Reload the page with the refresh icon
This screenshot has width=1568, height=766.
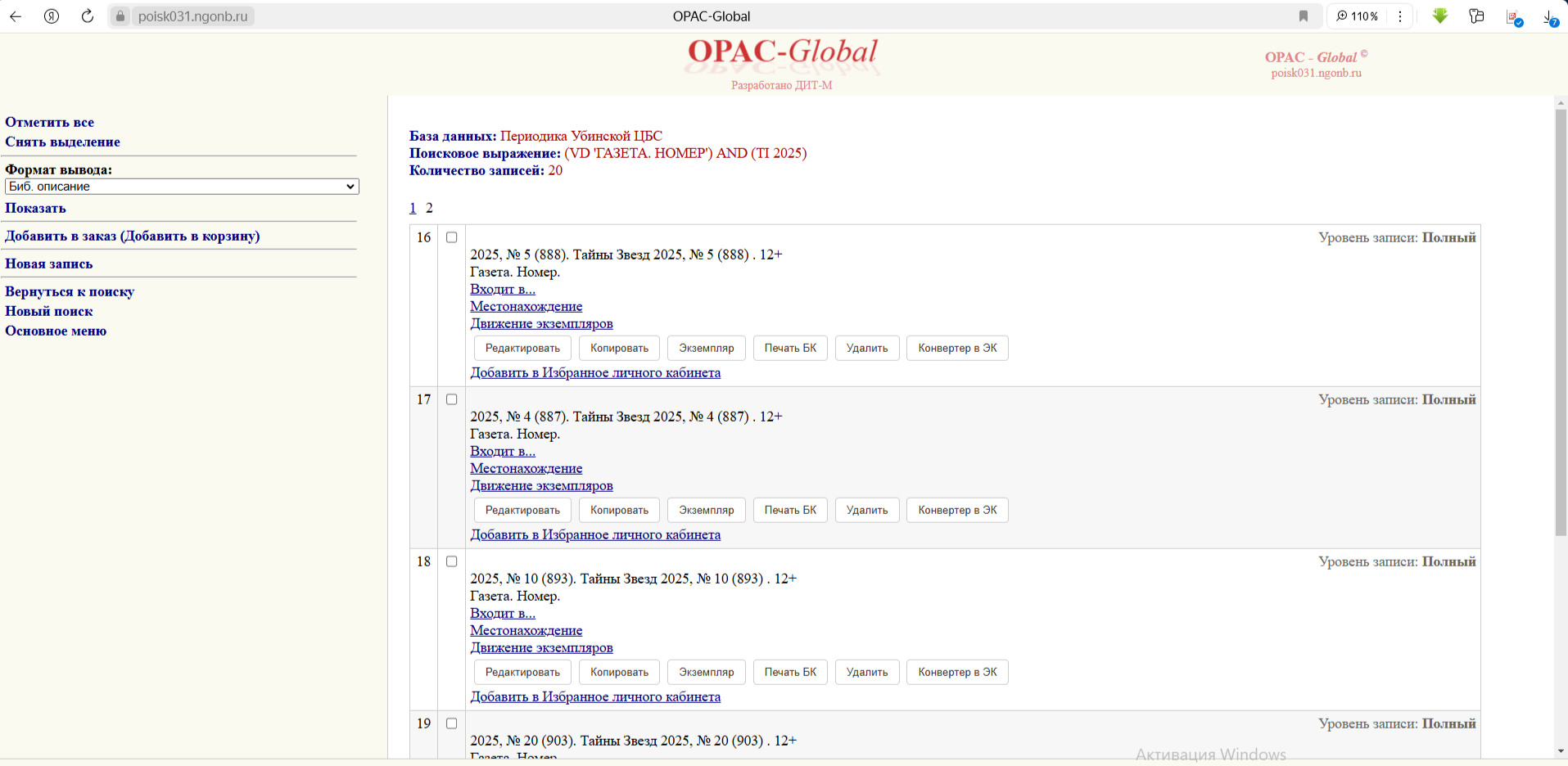88,16
